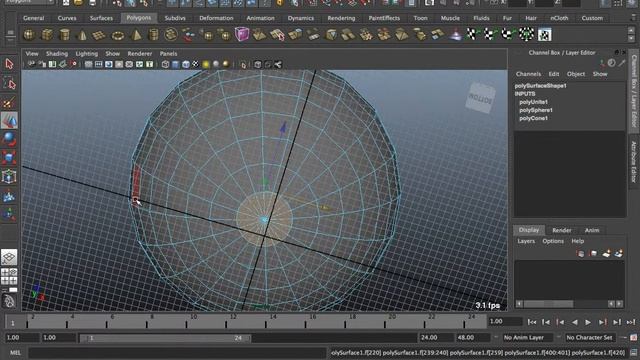Open the viewport Show menu

pyautogui.click(x=113, y=53)
